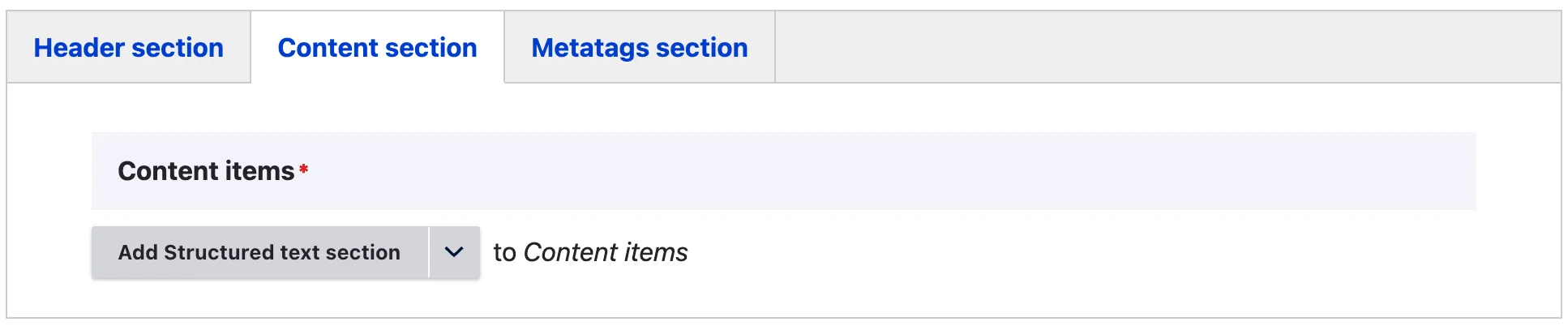This screenshot has height=326, width=1568.
Task: Select the Content section tab
Action: pyautogui.click(x=377, y=48)
